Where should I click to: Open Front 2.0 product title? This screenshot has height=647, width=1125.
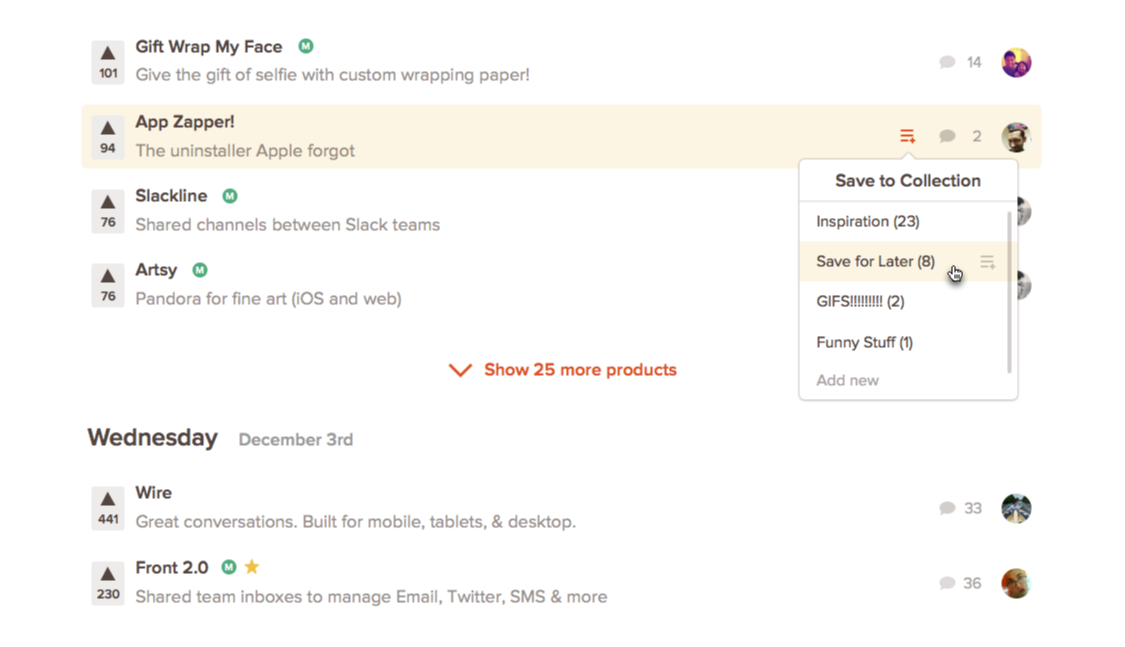pyautogui.click(x=172, y=567)
